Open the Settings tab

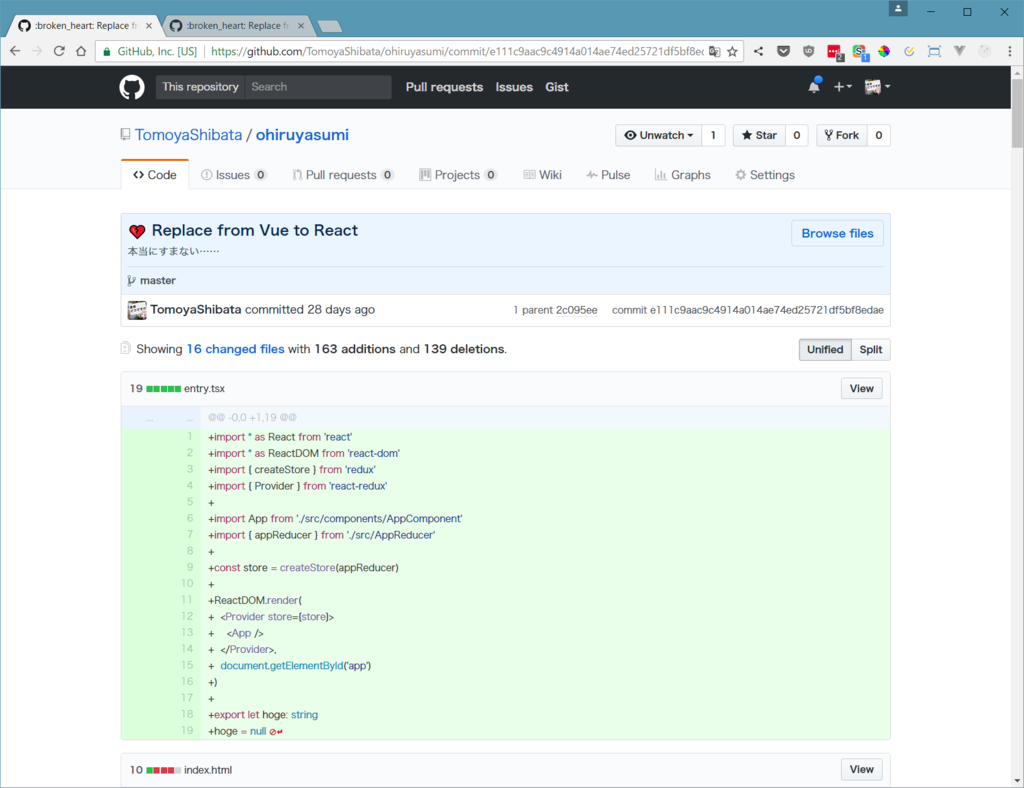coord(765,175)
